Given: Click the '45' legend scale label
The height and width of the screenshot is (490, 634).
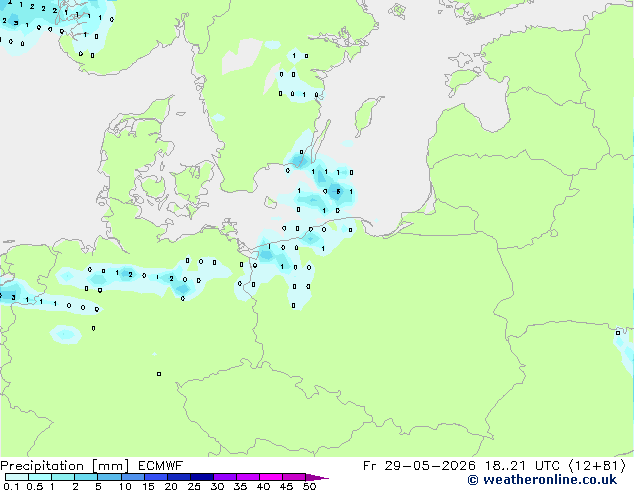Looking at the screenshot, I should [286, 486].
